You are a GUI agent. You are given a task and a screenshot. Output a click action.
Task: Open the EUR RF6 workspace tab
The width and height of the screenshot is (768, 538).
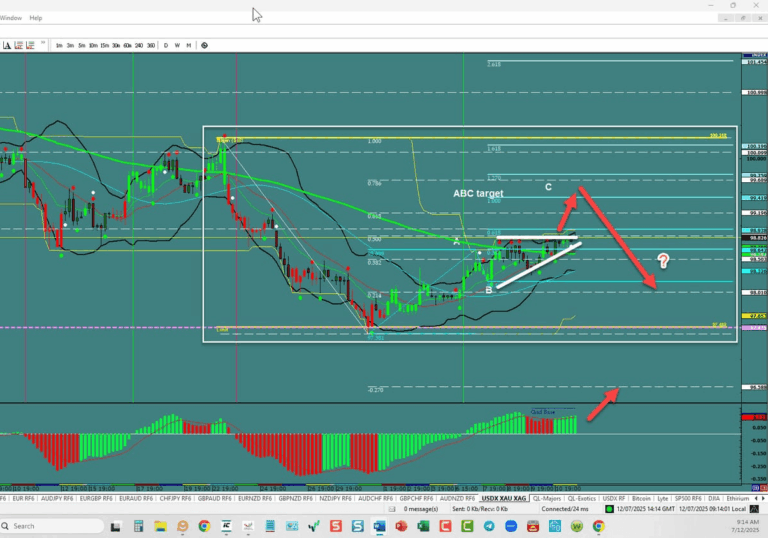tap(24, 498)
